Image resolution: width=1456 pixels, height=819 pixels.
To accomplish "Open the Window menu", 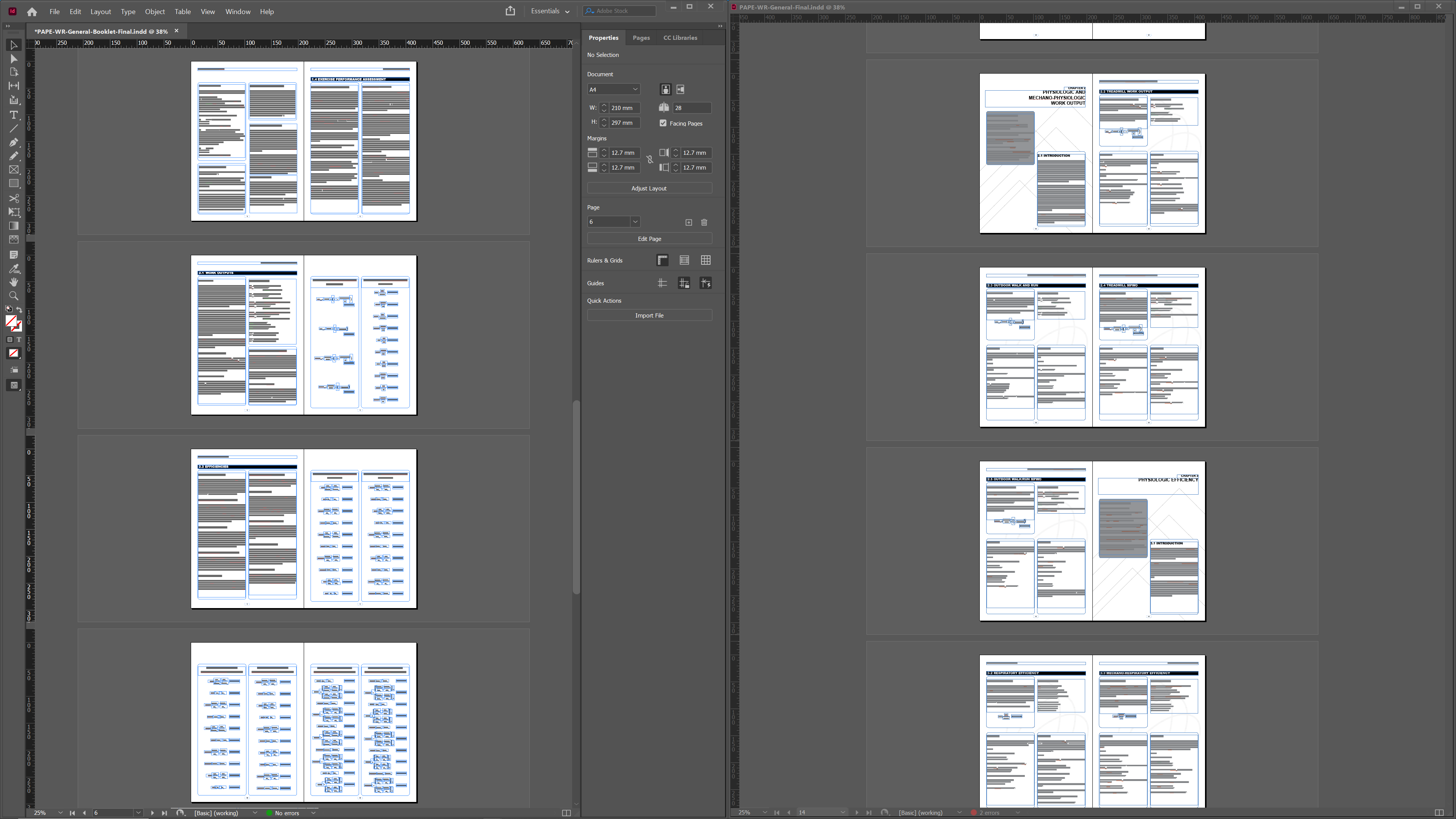I will point(237,11).
